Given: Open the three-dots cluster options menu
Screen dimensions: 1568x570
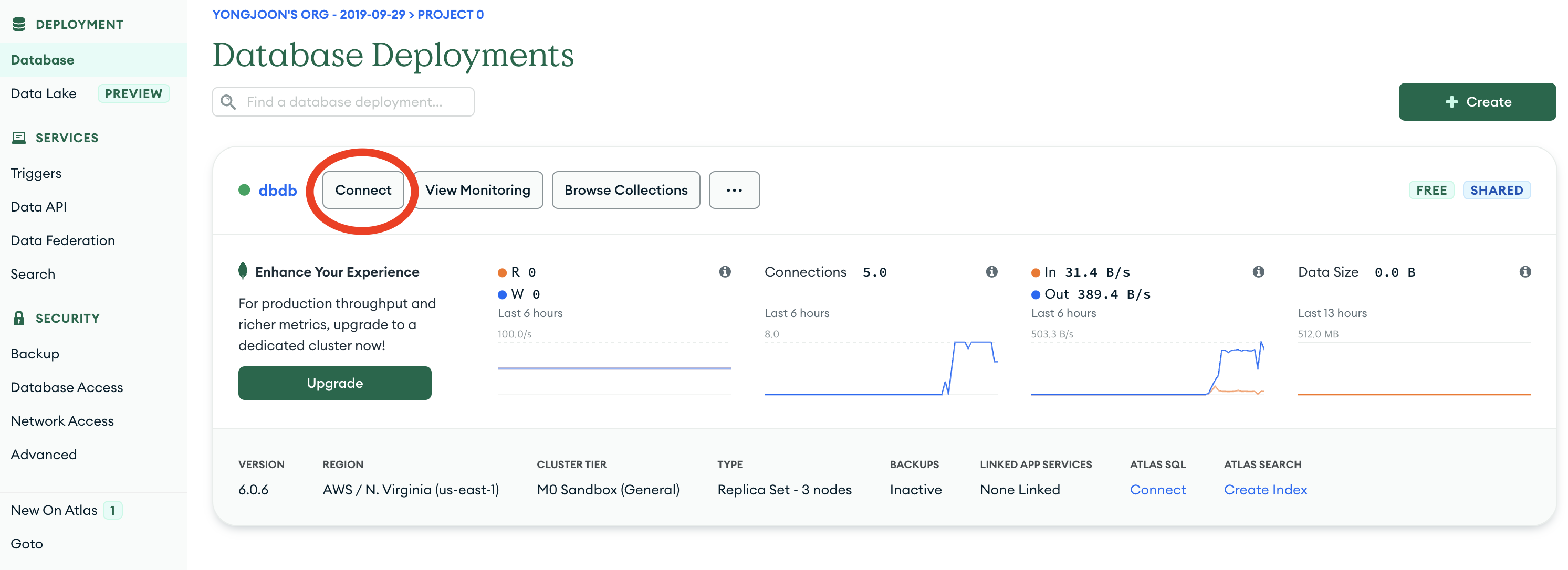Looking at the screenshot, I should point(734,191).
